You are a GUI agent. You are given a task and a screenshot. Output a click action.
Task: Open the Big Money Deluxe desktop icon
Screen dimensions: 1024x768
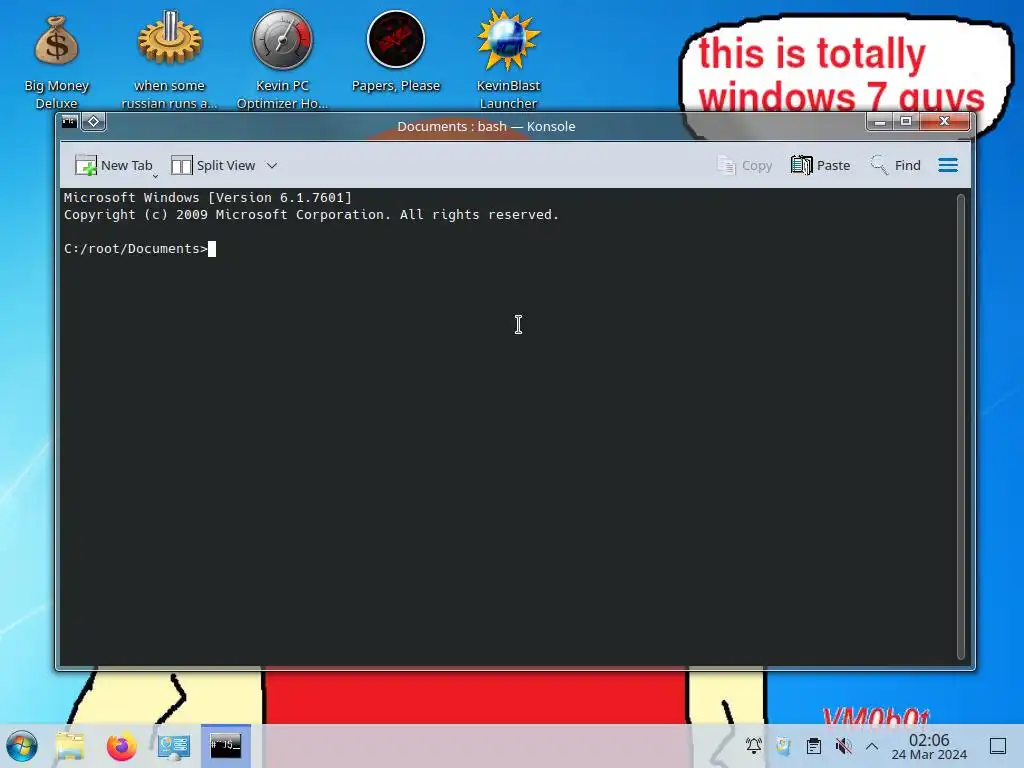click(x=56, y=62)
